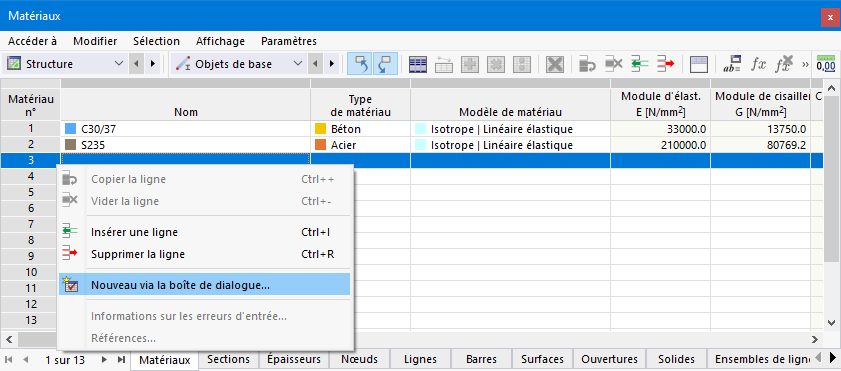Viewport: 841px width, 371px height.
Task: Click the large grey X delete icon
Action: pyautogui.click(x=555, y=64)
